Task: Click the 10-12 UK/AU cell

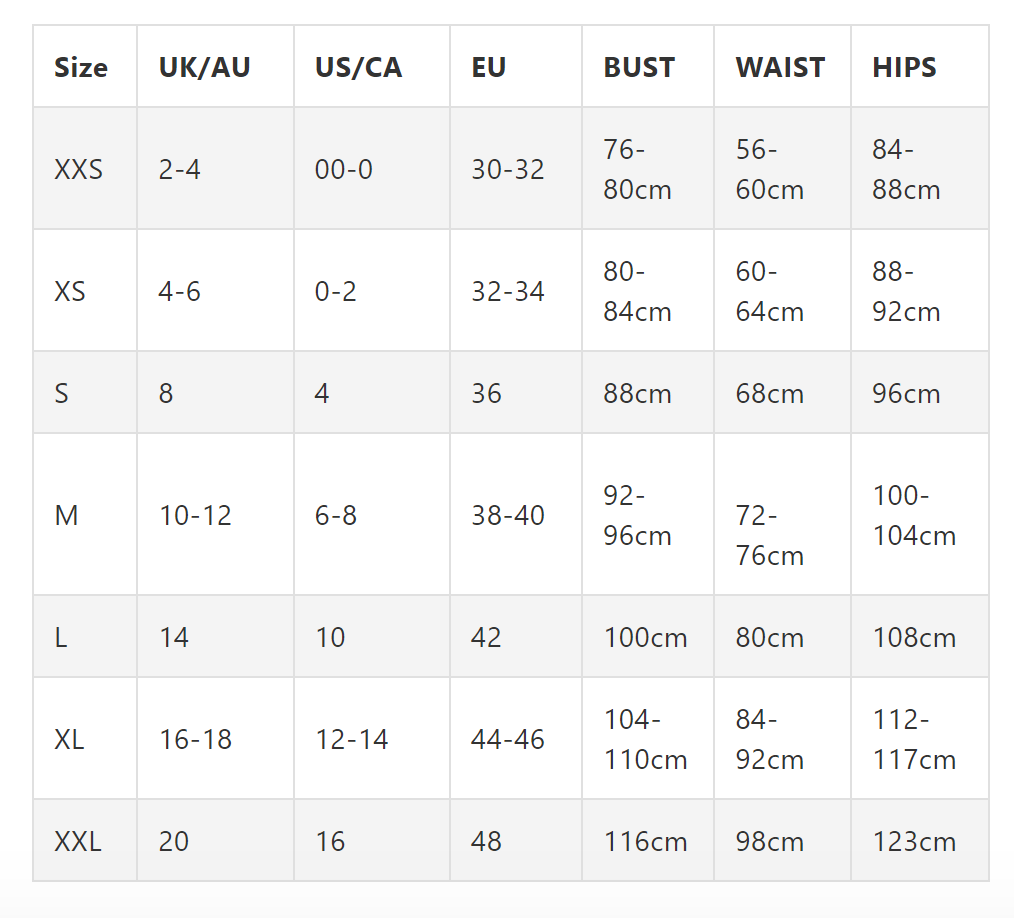Action: (x=195, y=515)
